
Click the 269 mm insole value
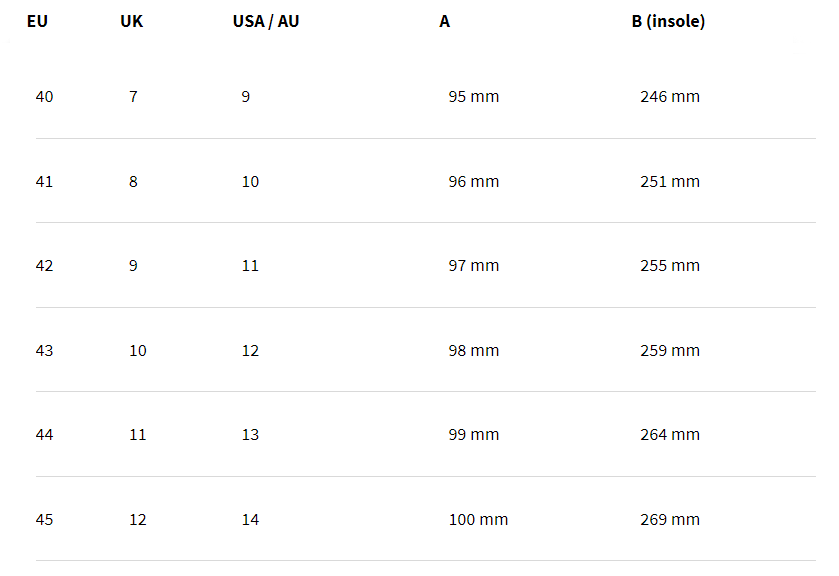[x=670, y=520]
